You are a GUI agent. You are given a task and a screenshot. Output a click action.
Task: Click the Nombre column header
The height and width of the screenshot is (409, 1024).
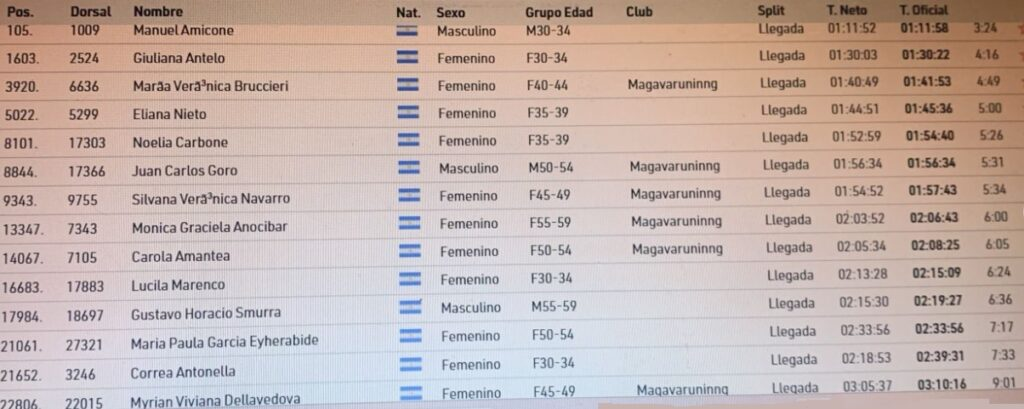[158, 12]
